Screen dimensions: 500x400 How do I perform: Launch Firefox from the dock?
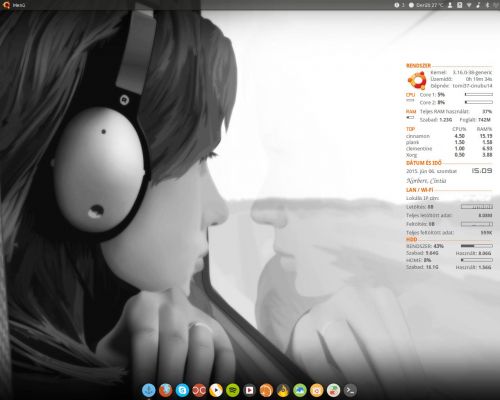(166, 390)
